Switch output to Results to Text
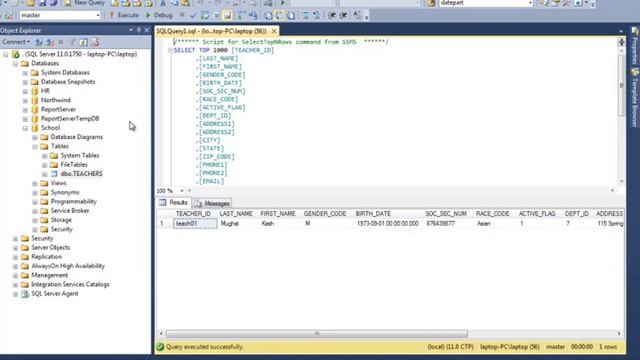 point(268,15)
